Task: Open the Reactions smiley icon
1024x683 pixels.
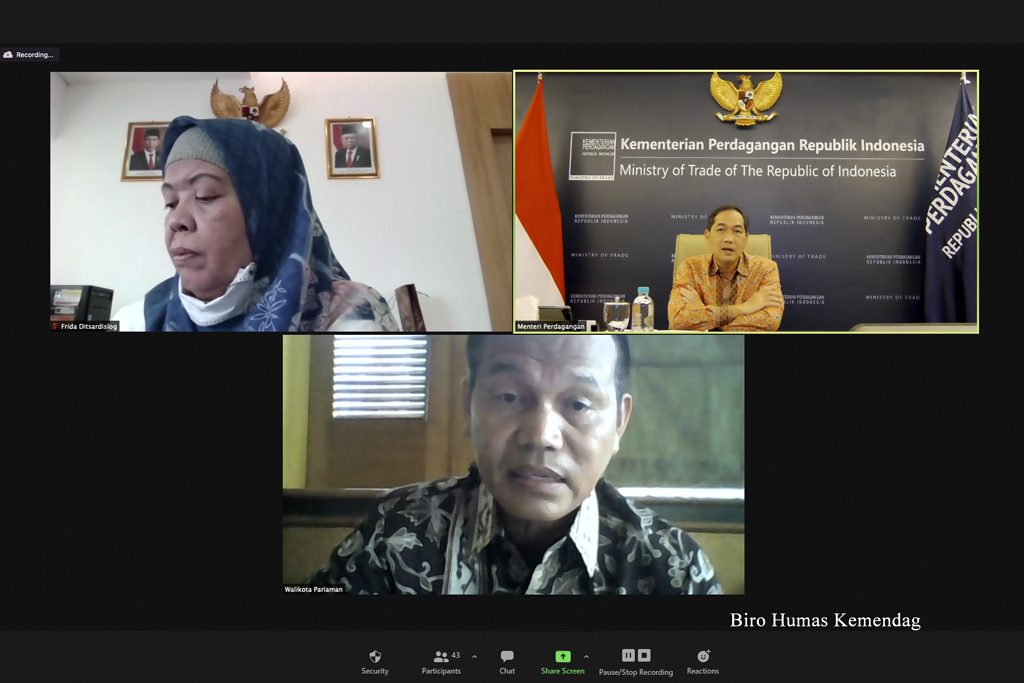Action: (x=703, y=656)
